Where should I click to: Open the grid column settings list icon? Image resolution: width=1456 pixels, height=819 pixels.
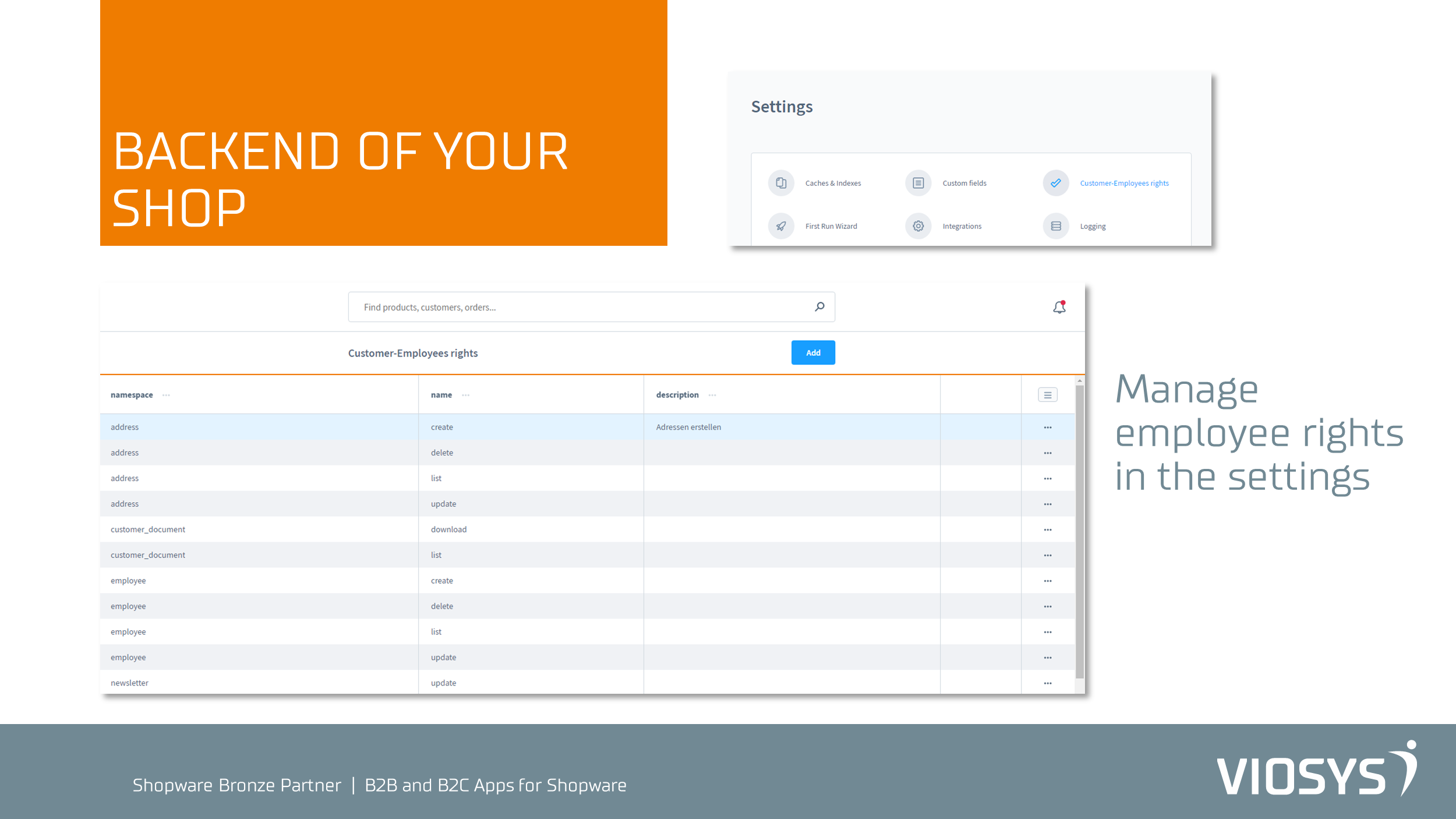tap(1048, 395)
